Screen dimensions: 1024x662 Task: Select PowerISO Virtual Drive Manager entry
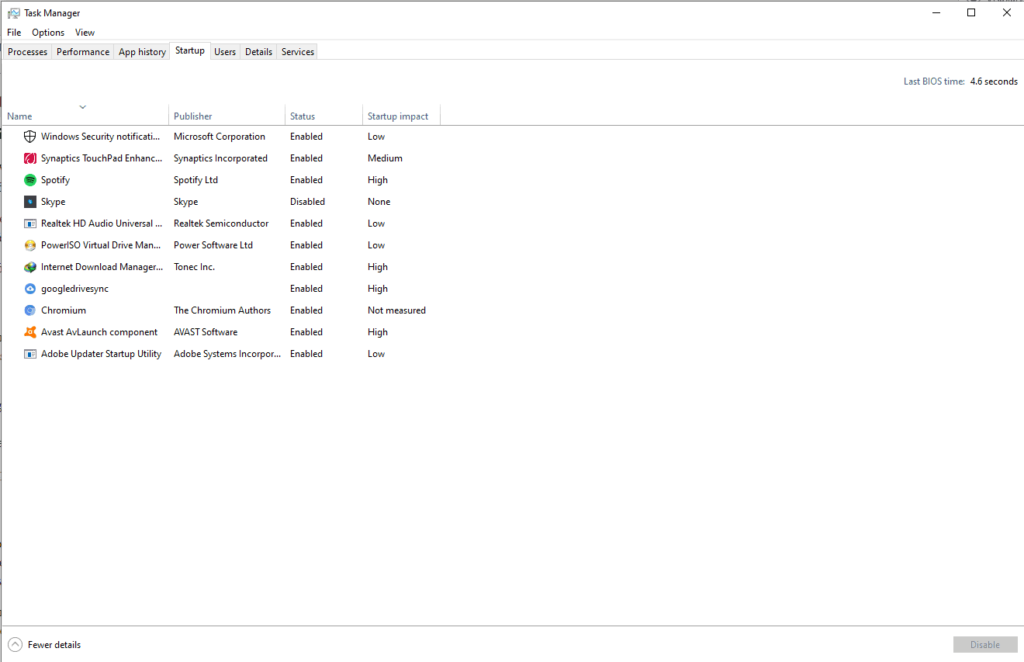click(101, 245)
